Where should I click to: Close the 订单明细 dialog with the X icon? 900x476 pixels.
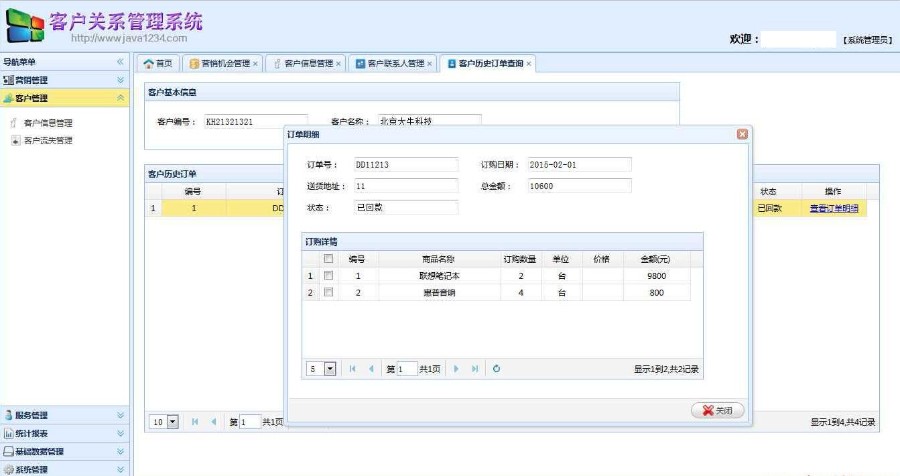742,134
